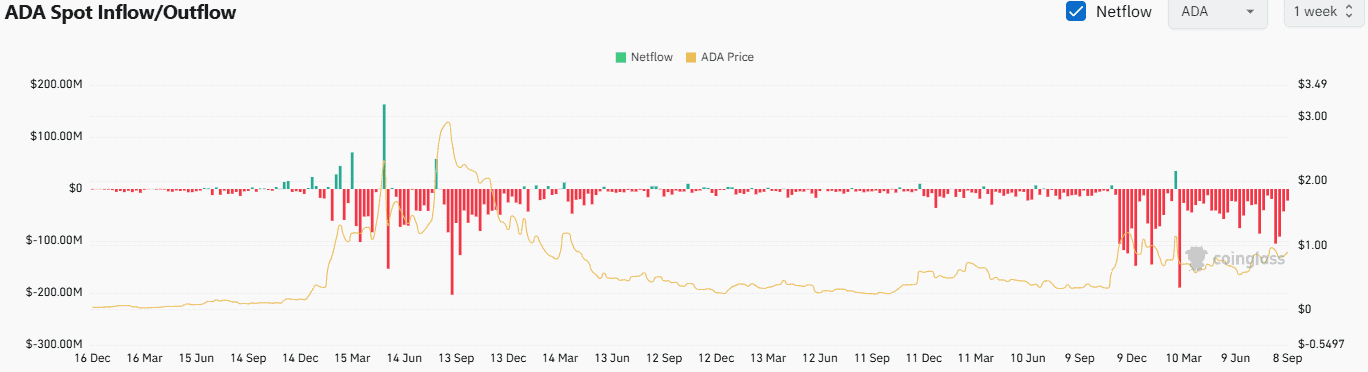
Task: Click the 13 Sep date axis label
Action: pyautogui.click(x=457, y=357)
